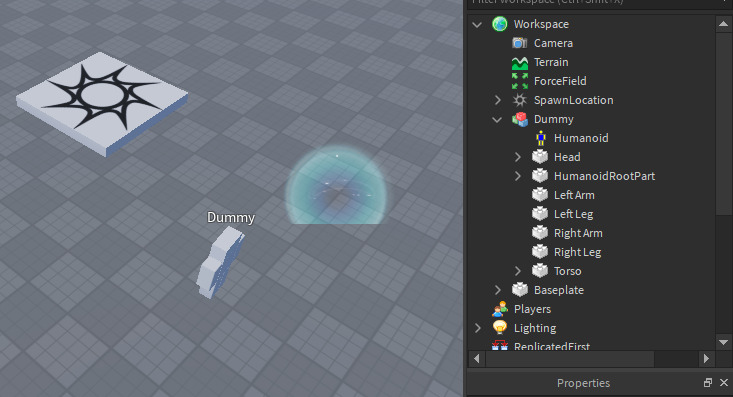Collapse the Workspace tree node

pyautogui.click(x=477, y=24)
